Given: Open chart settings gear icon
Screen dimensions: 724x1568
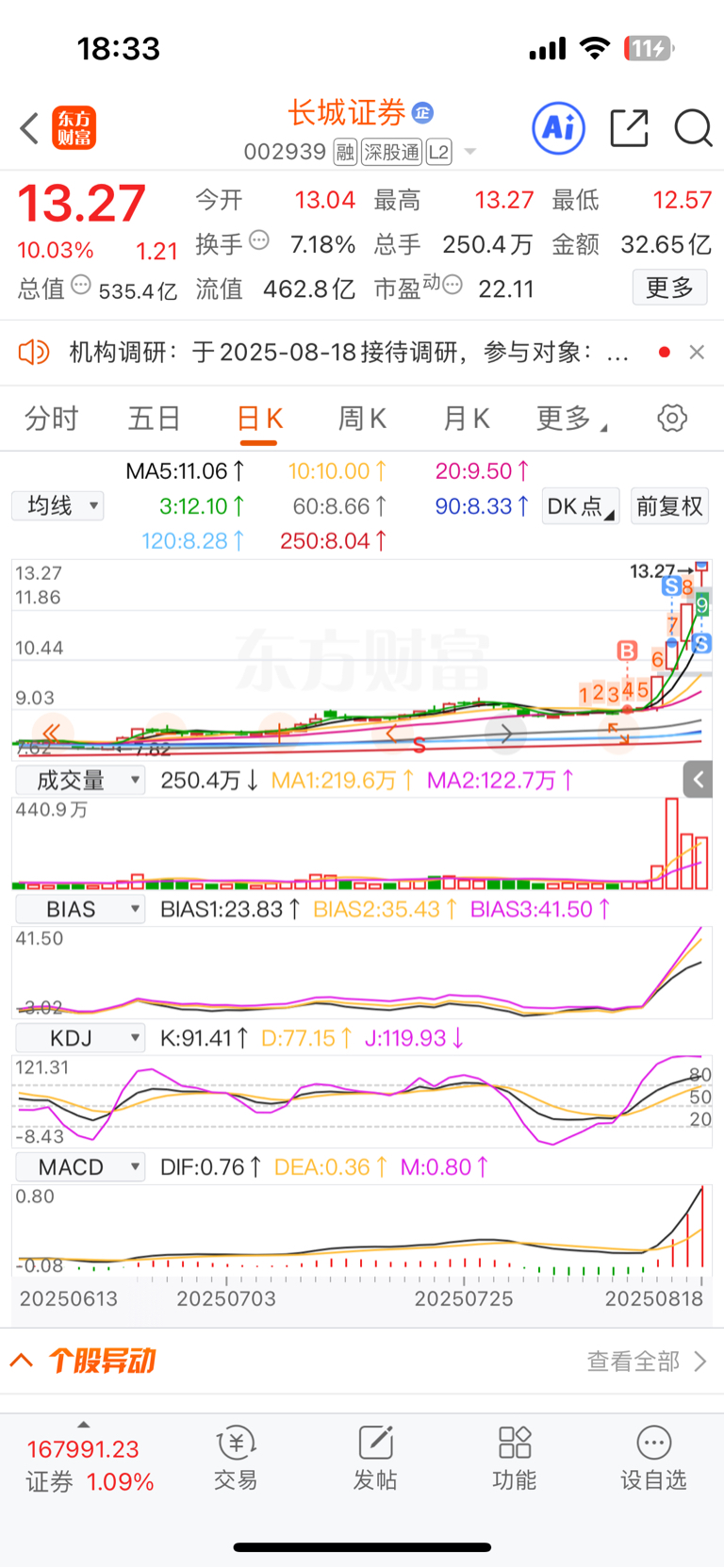Looking at the screenshot, I should point(672,418).
